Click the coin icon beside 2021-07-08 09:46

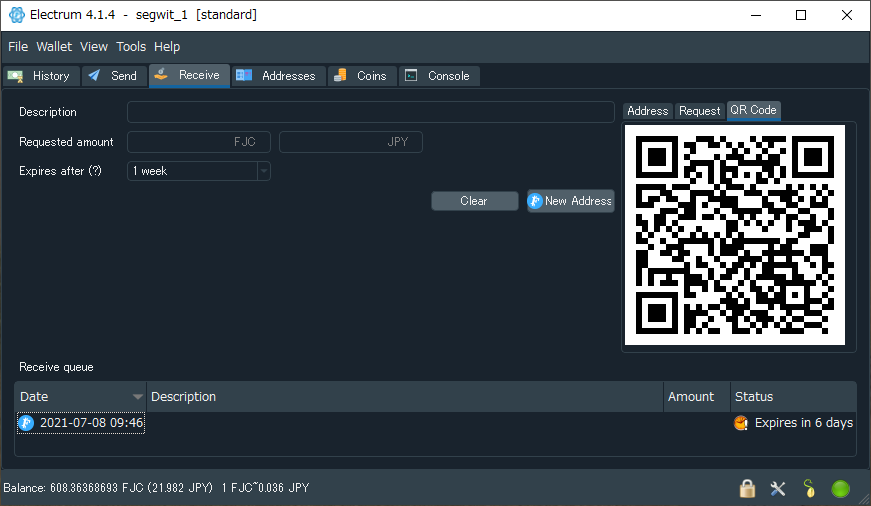click(x=26, y=423)
